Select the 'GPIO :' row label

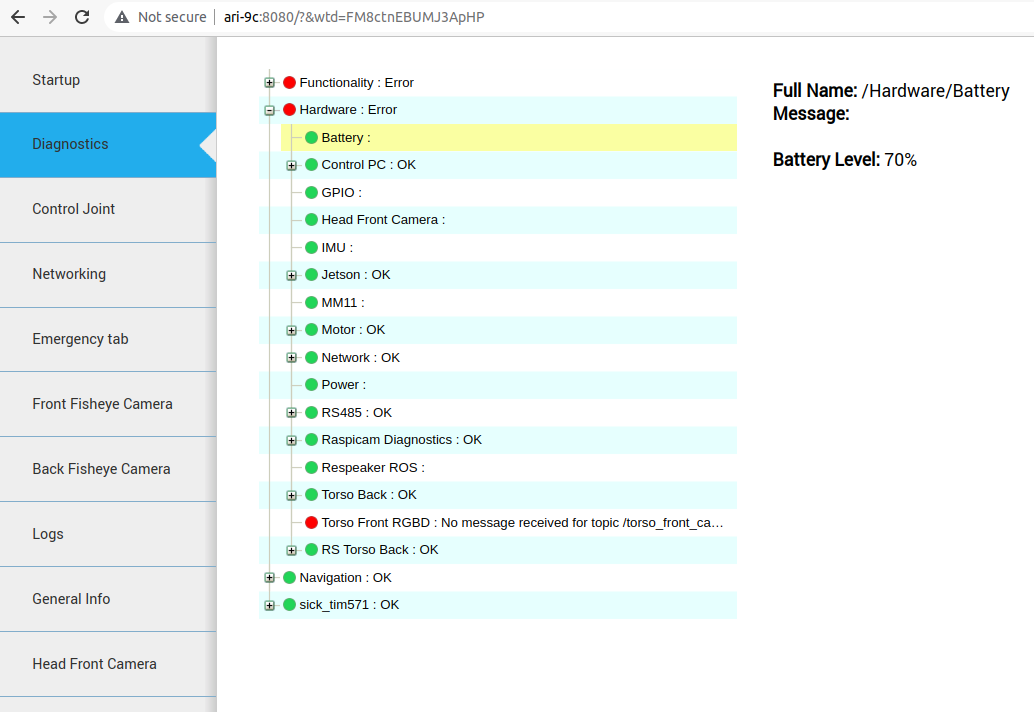click(x=342, y=193)
